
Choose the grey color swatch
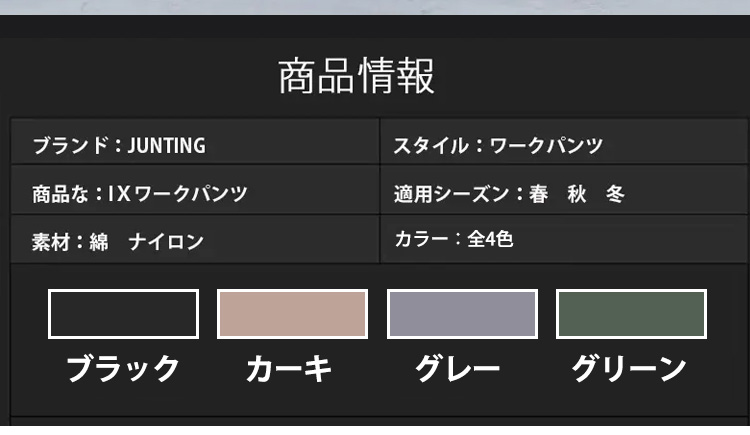tap(462, 314)
